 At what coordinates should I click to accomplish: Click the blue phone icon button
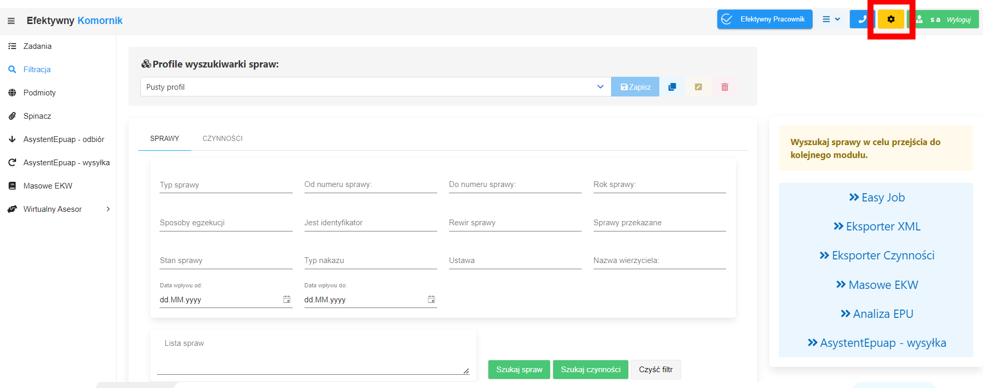862,19
